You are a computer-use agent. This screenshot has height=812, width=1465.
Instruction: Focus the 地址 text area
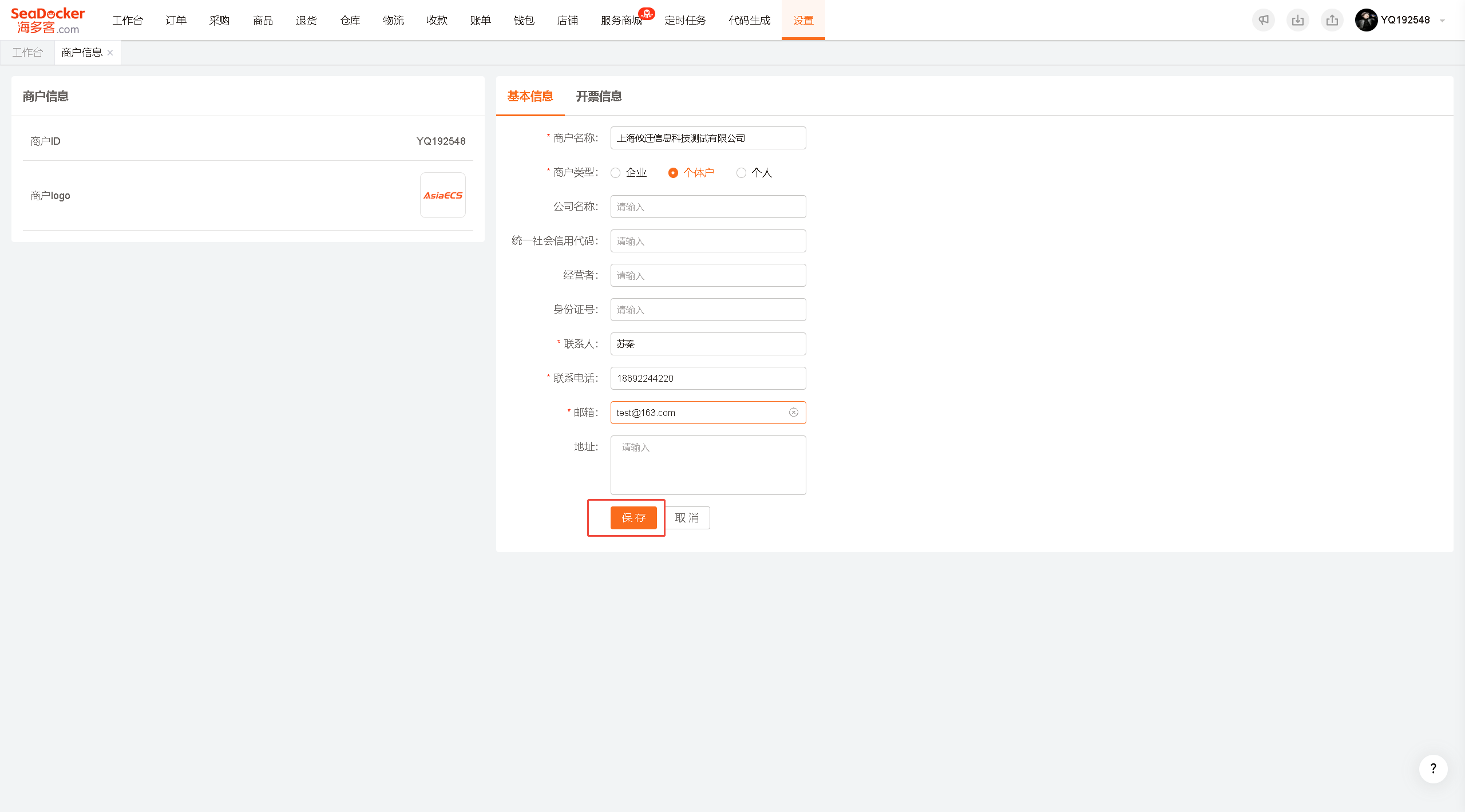coord(708,465)
